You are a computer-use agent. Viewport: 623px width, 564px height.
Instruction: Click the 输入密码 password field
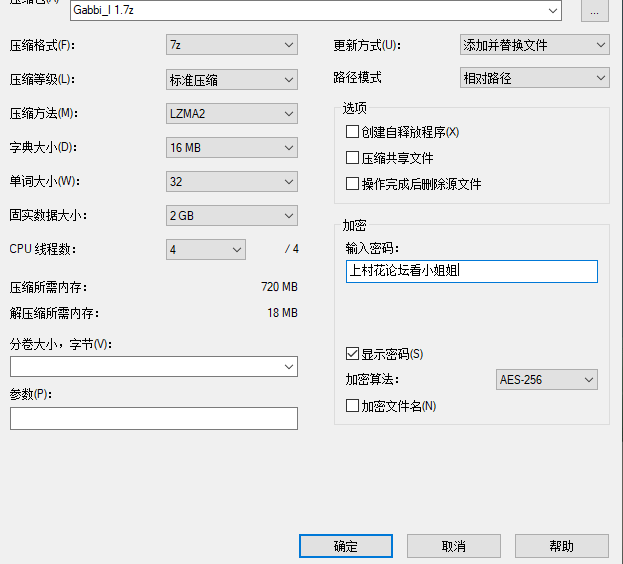(471, 271)
